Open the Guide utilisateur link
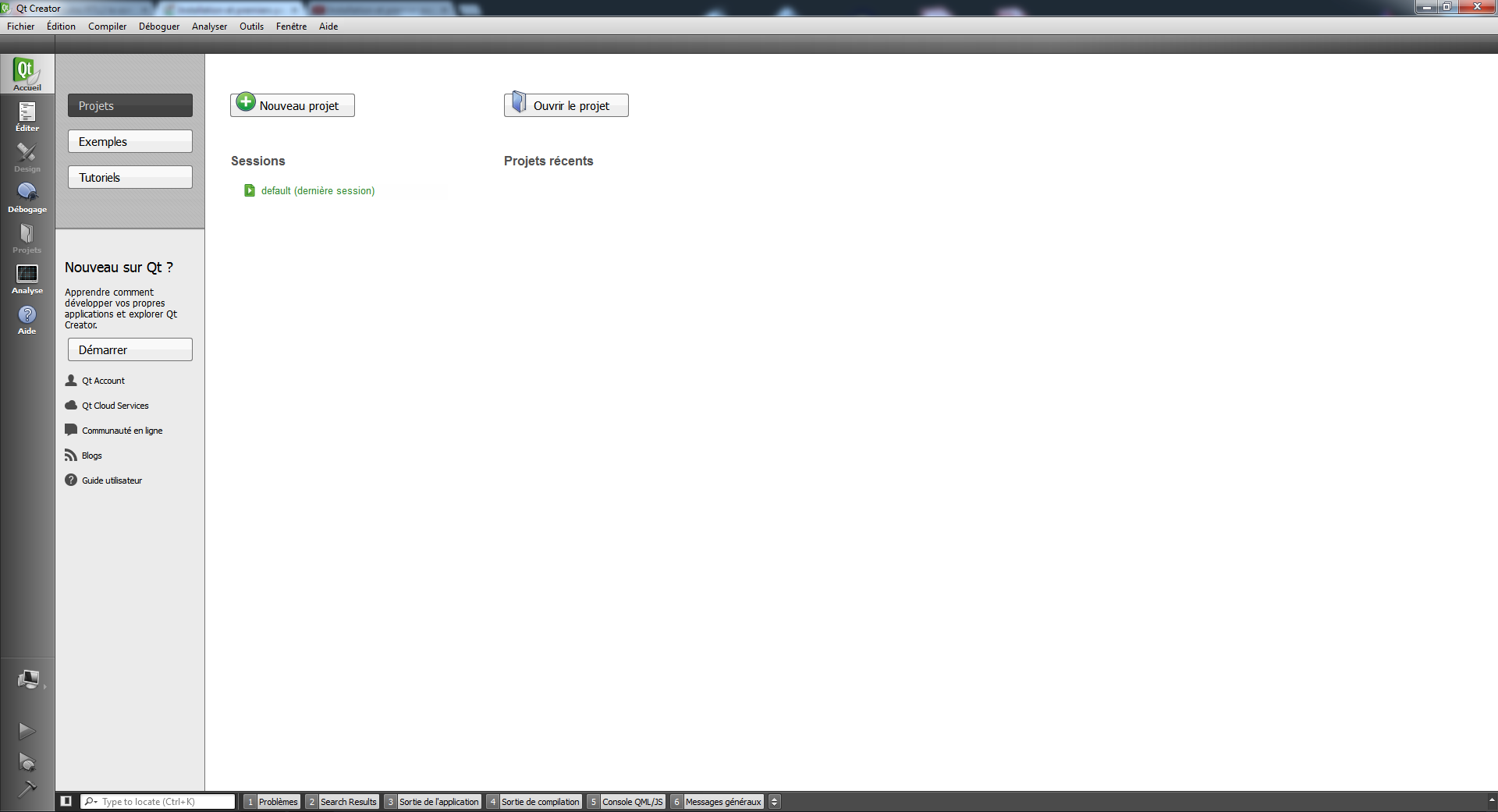Screen dimensions: 1498x812 click(112, 480)
